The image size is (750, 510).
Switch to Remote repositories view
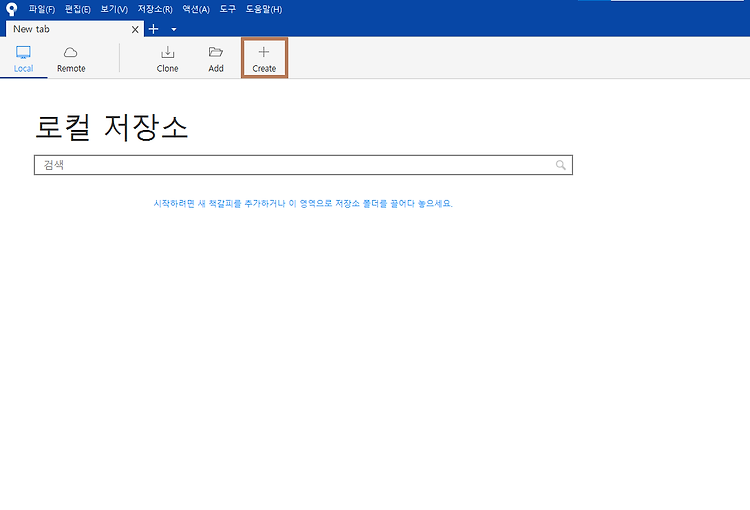[x=71, y=59]
